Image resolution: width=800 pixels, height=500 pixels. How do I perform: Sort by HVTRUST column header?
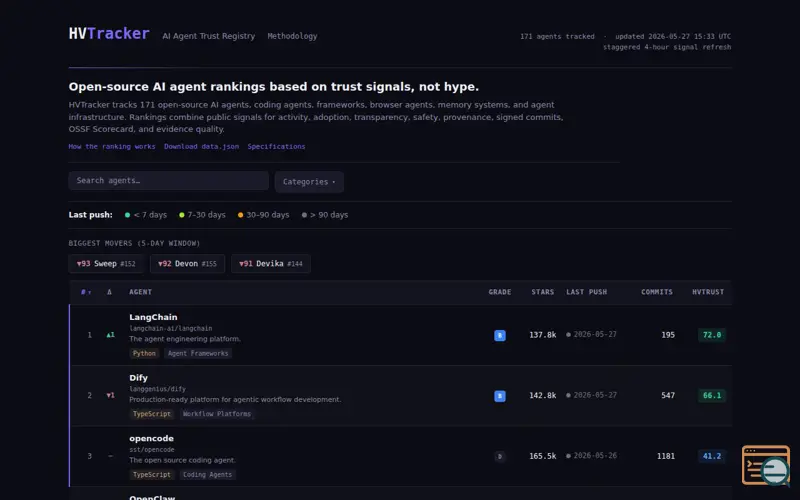(x=708, y=292)
